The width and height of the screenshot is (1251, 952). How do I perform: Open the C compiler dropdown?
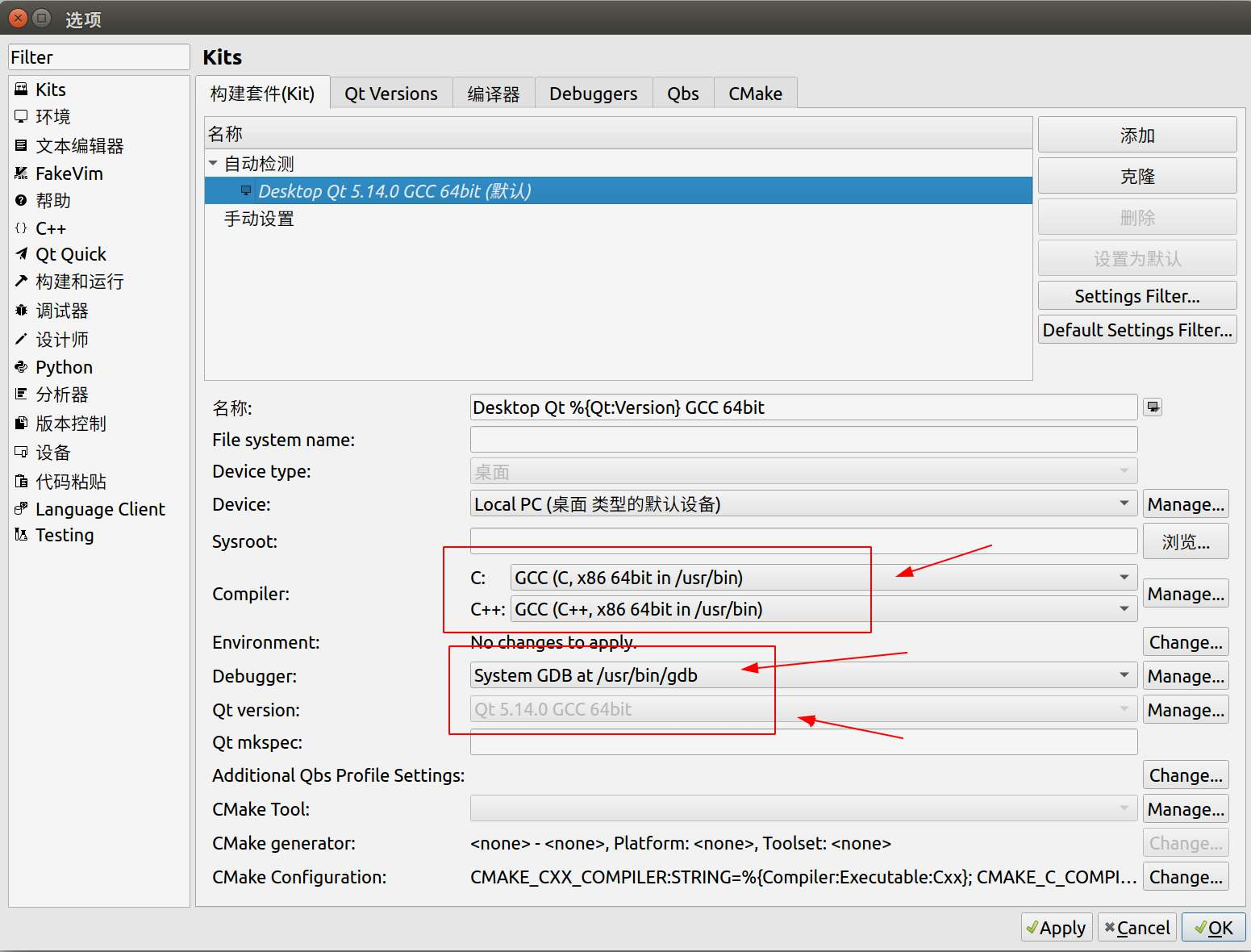(x=824, y=578)
